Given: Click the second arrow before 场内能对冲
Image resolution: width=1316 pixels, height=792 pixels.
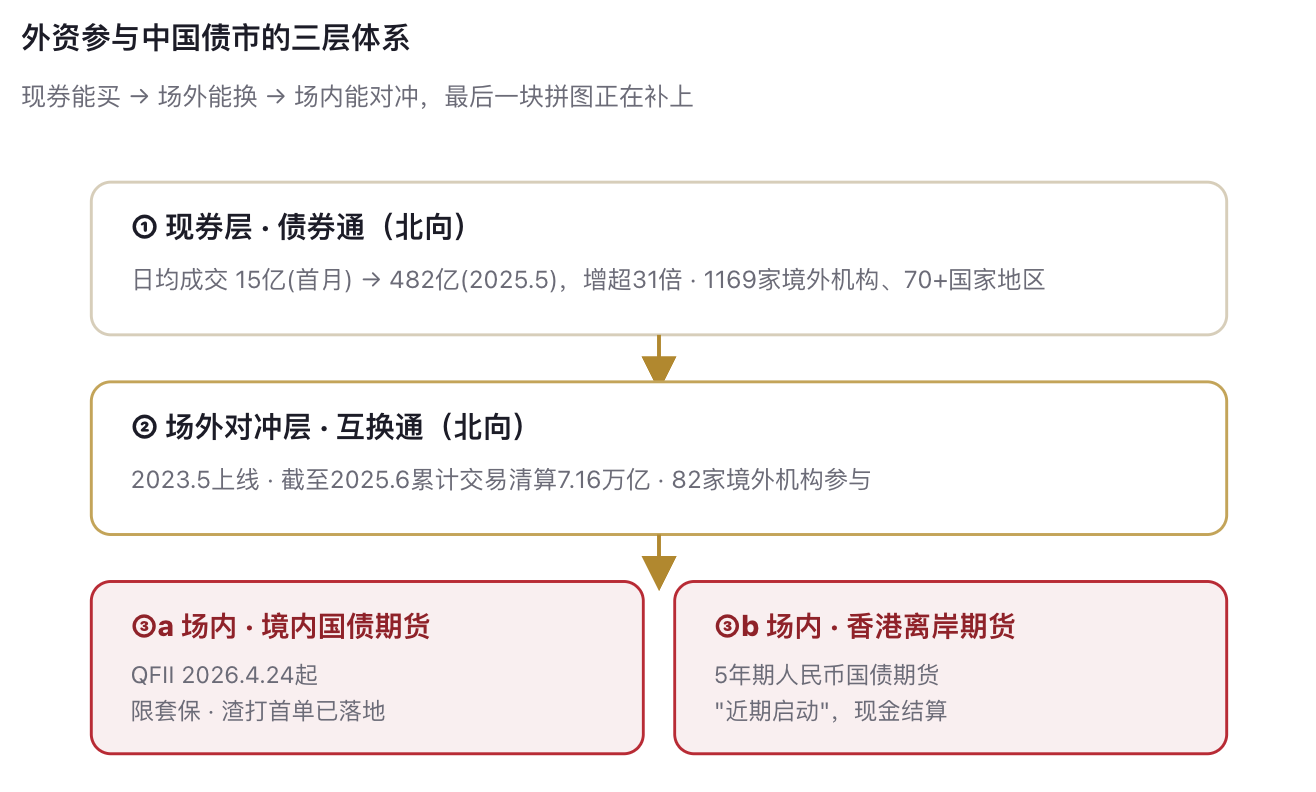Looking at the screenshot, I should [276, 97].
